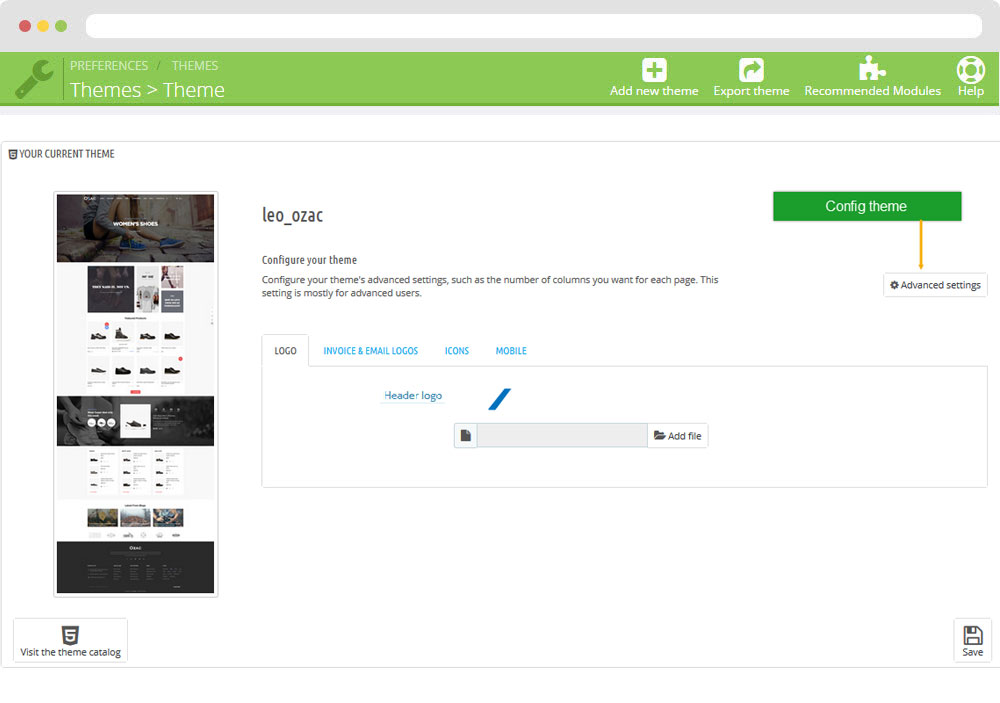Click the THEMES breadcrumb link
The height and width of the screenshot is (703, 1000).
[195, 66]
